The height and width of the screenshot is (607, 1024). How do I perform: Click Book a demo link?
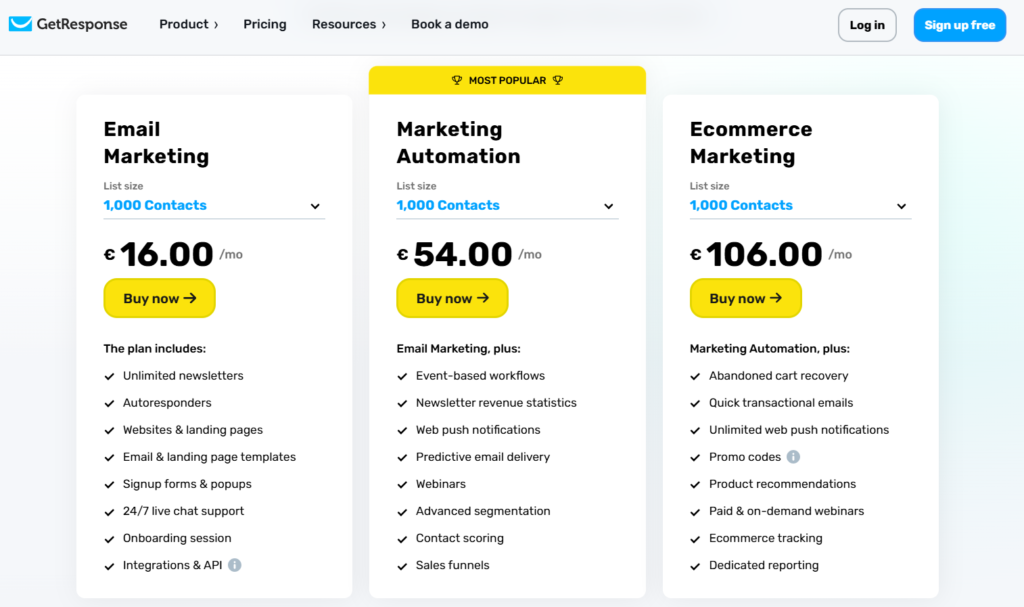pos(450,24)
